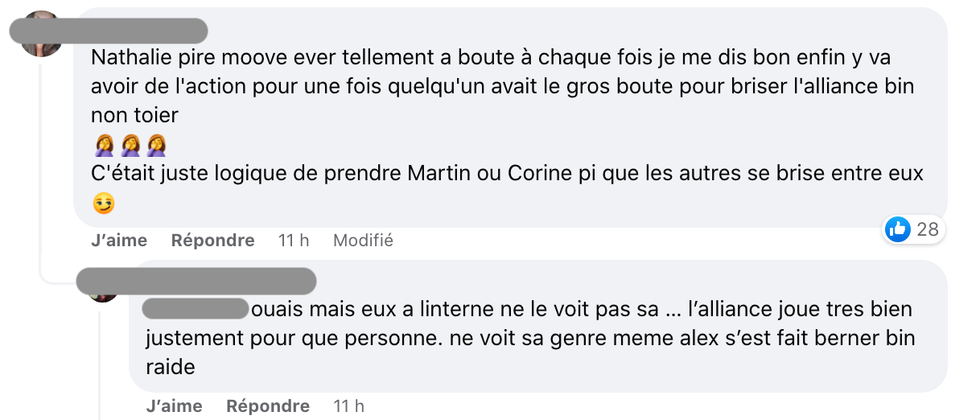The image size is (980, 420).
Task: Toggle J'aime on the reply about l'alliance
Action: point(173,406)
